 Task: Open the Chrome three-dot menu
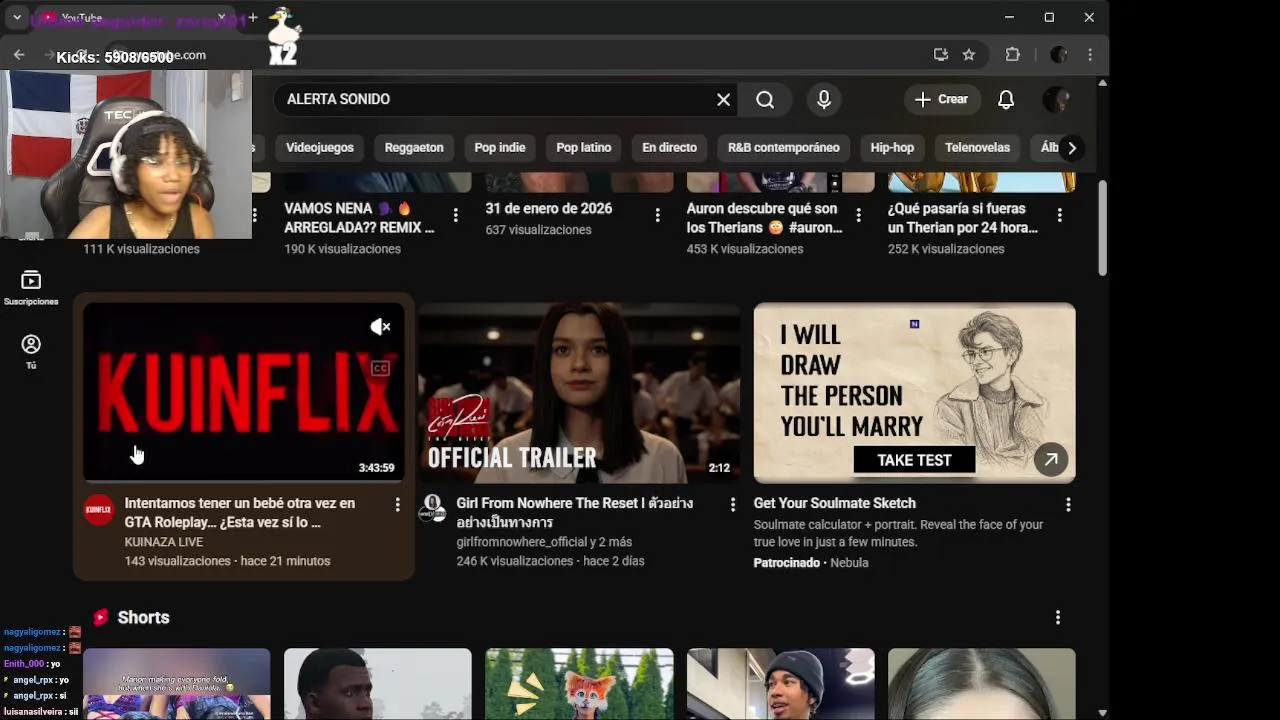coord(1090,55)
